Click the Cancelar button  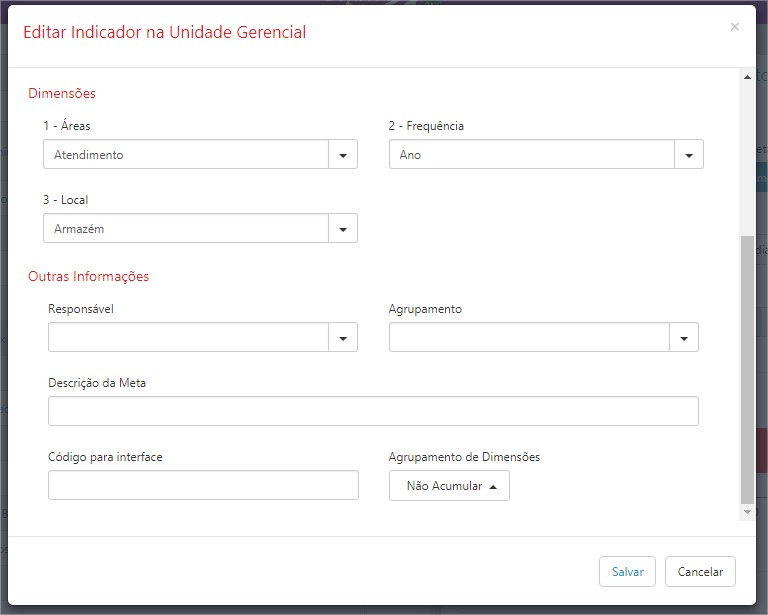[x=700, y=571]
